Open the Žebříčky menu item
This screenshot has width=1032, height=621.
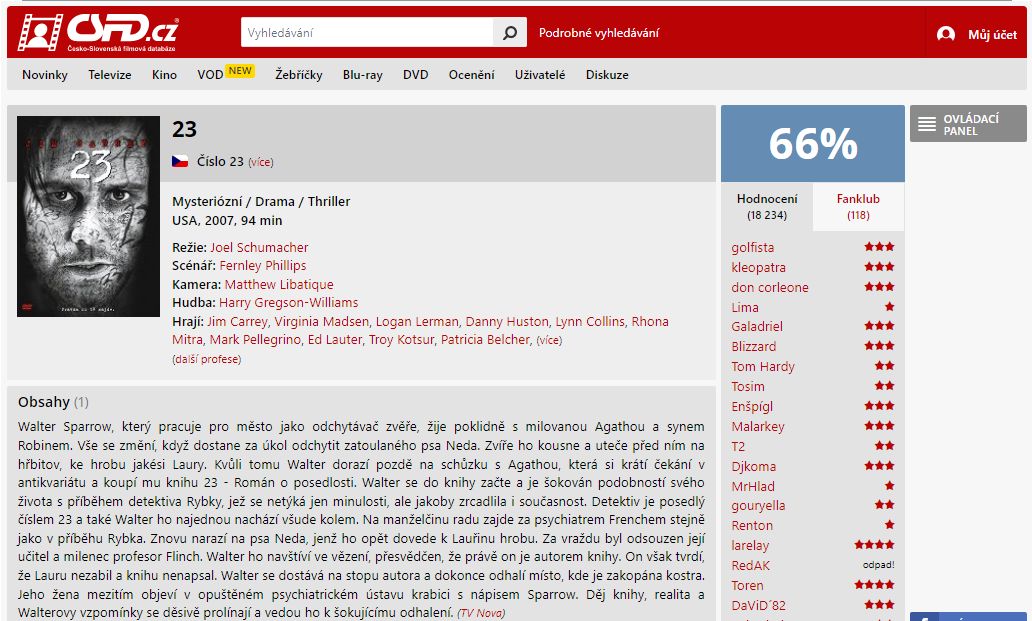click(x=299, y=75)
